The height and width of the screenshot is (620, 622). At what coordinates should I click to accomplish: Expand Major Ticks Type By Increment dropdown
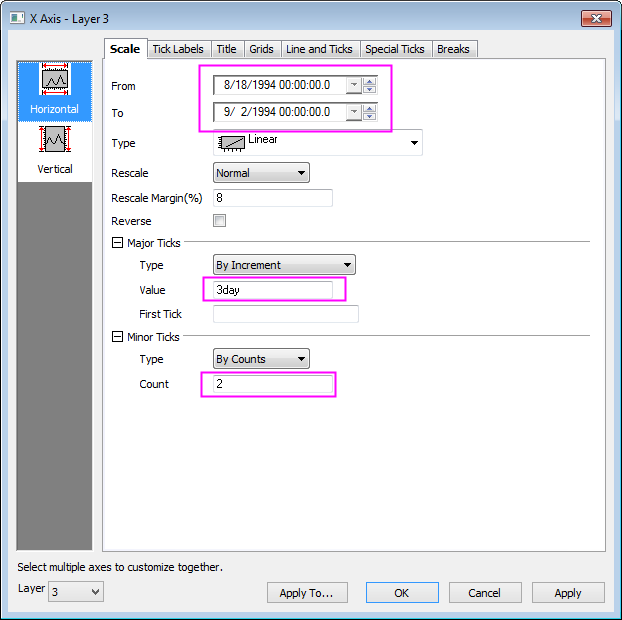pos(285,265)
